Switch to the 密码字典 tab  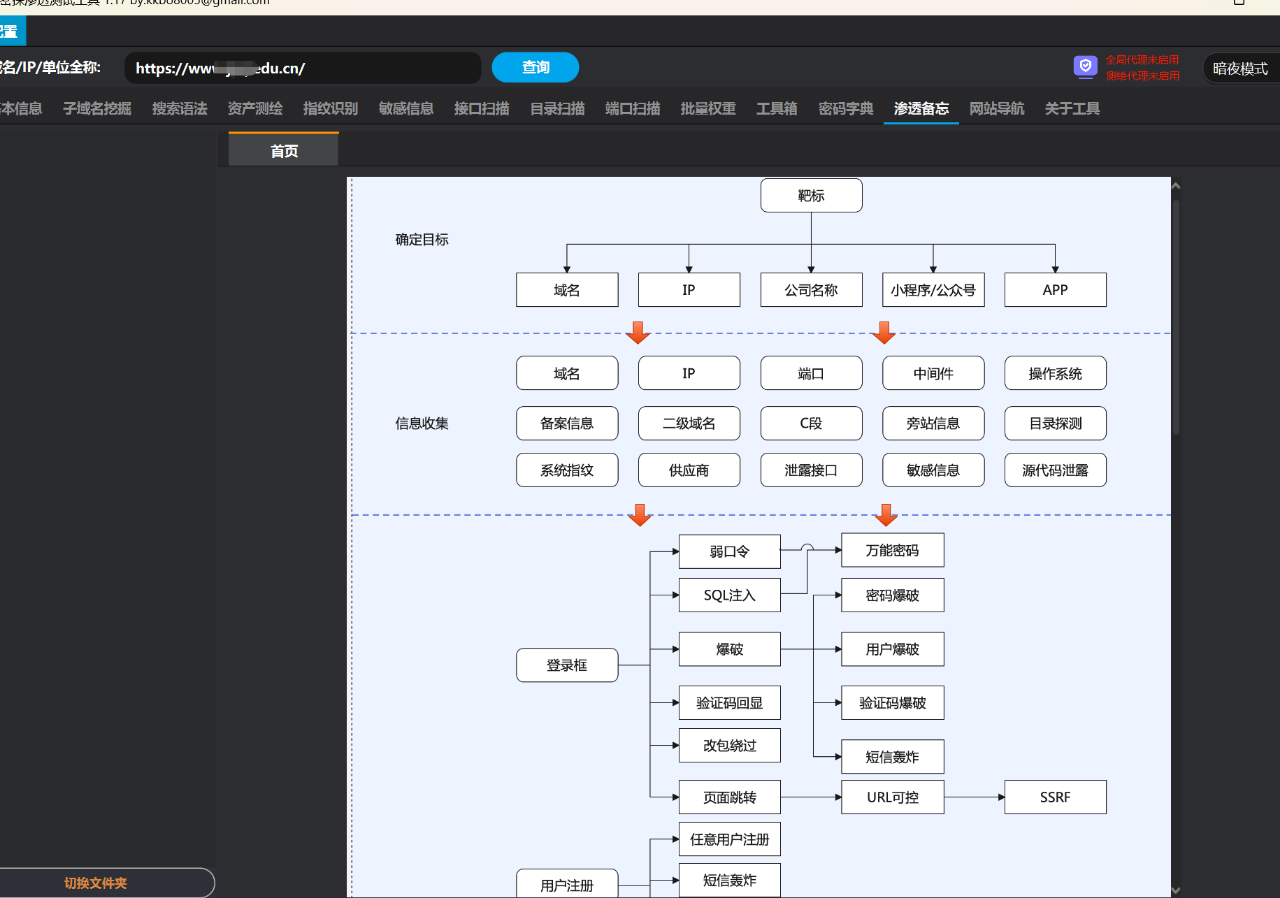[x=846, y=108]
